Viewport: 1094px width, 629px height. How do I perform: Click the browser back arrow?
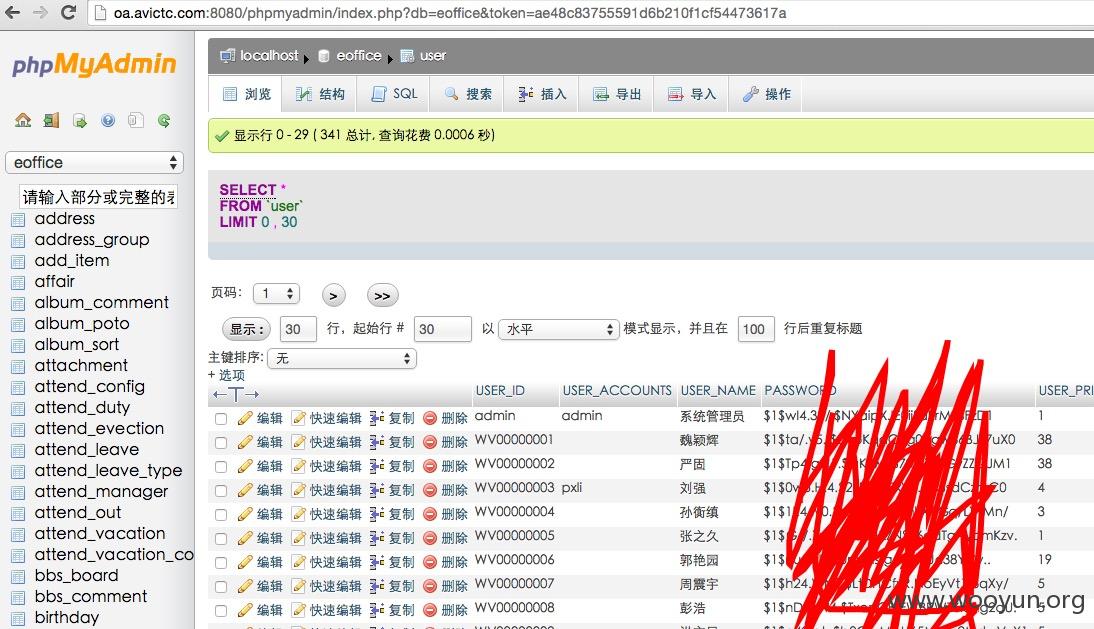13,12
